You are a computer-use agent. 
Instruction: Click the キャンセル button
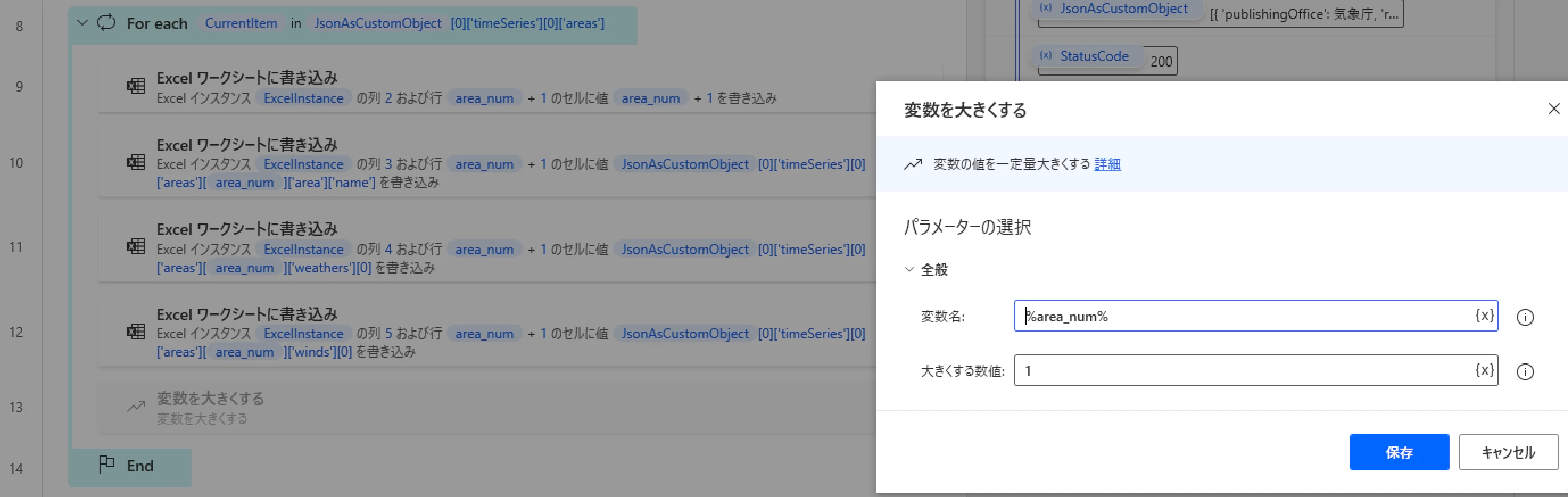pyautogui.click(x=1508, y=452)
